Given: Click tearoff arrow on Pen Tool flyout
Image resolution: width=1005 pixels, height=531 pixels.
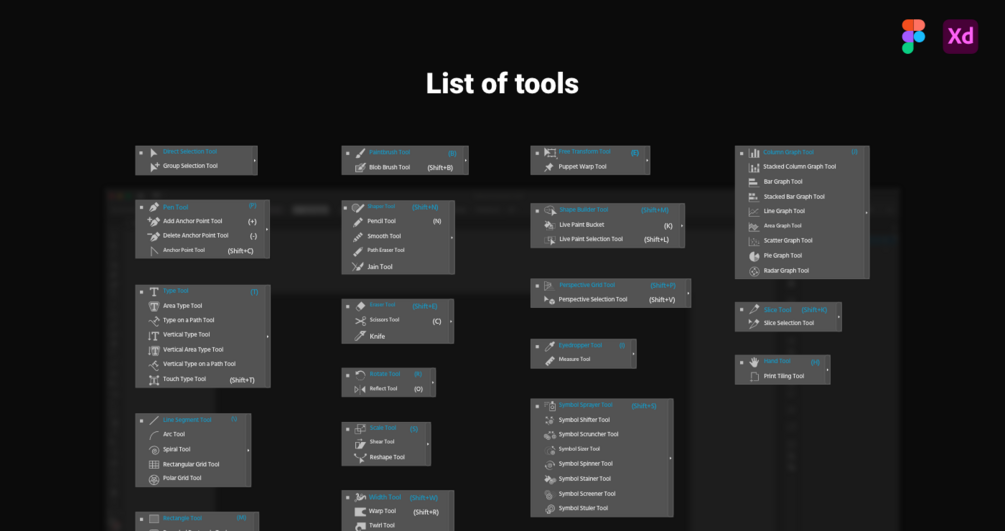Looking at the screenshot, I should [267, 229].
